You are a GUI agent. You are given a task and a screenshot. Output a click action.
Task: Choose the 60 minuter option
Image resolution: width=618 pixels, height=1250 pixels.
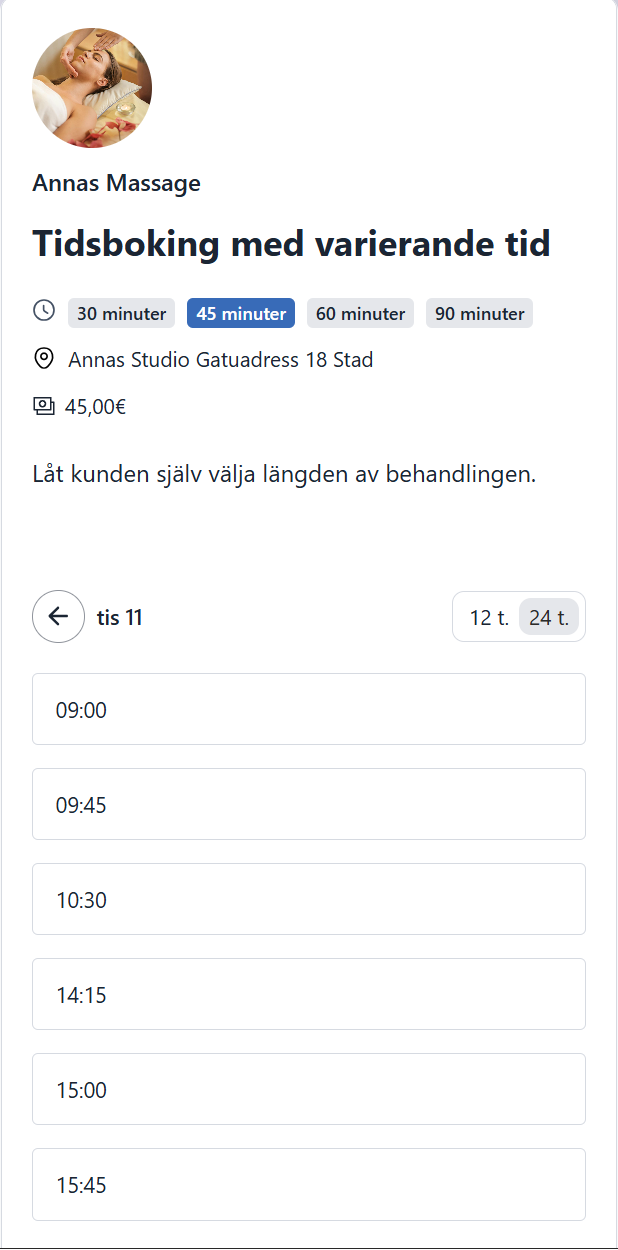(x=360, y=313)
